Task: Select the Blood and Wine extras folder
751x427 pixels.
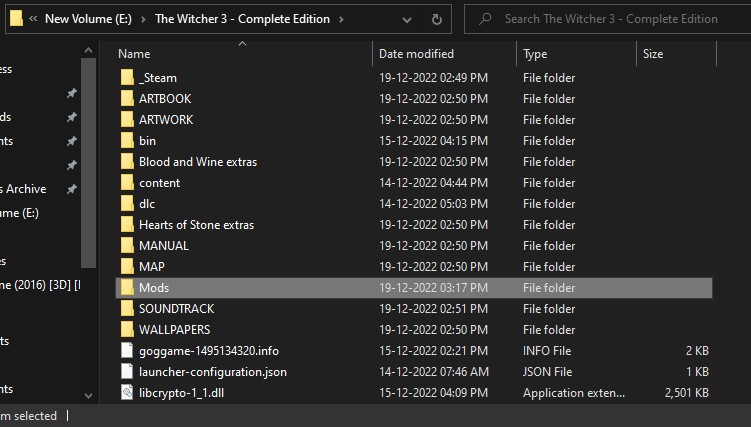Action: 198,162
